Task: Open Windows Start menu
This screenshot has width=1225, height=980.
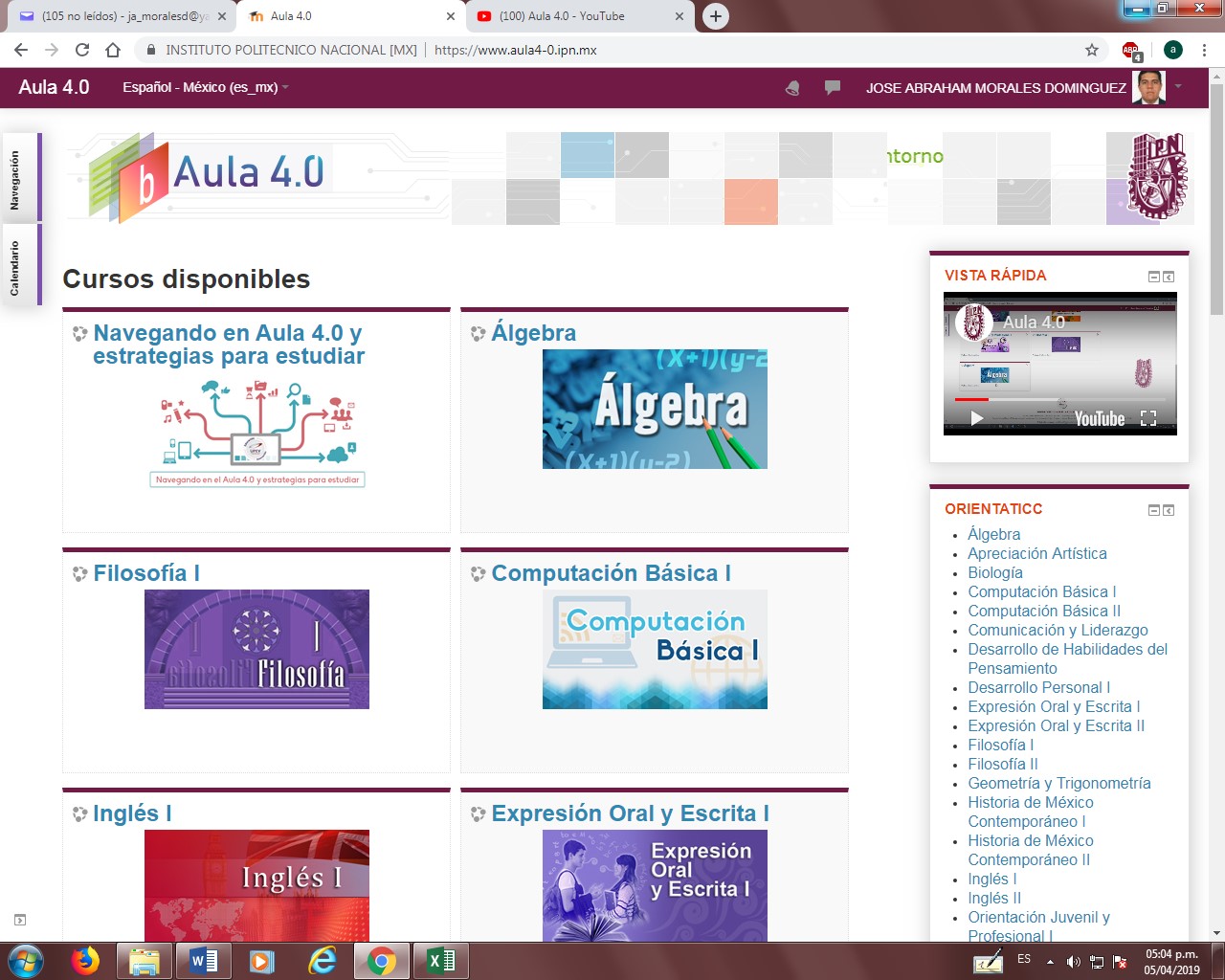Action: (26, 960)
